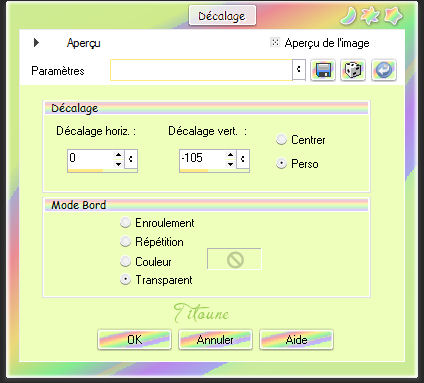The image size is (424, 383).
Task: Choose the Répétition edge mode
Action: tap(125, 242)
